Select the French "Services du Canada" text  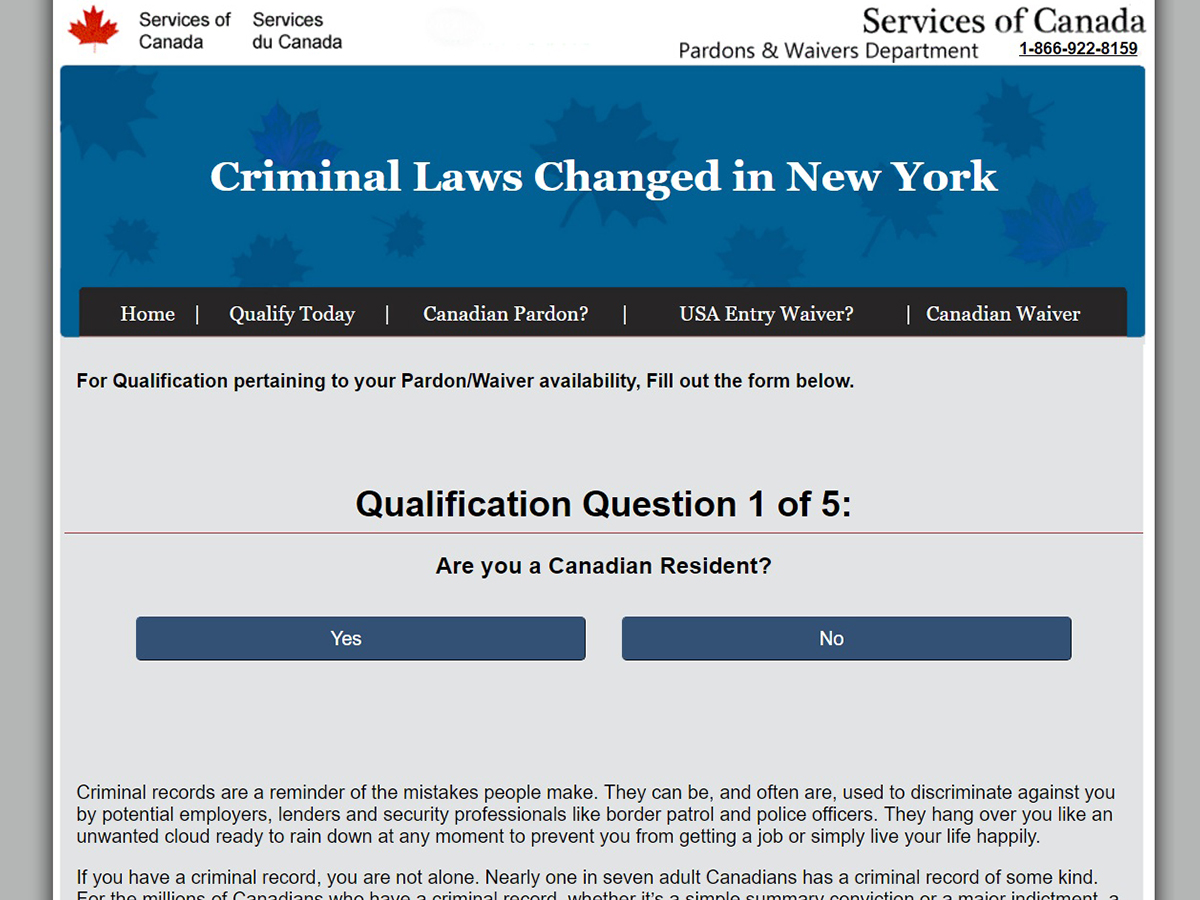point(297,31)
